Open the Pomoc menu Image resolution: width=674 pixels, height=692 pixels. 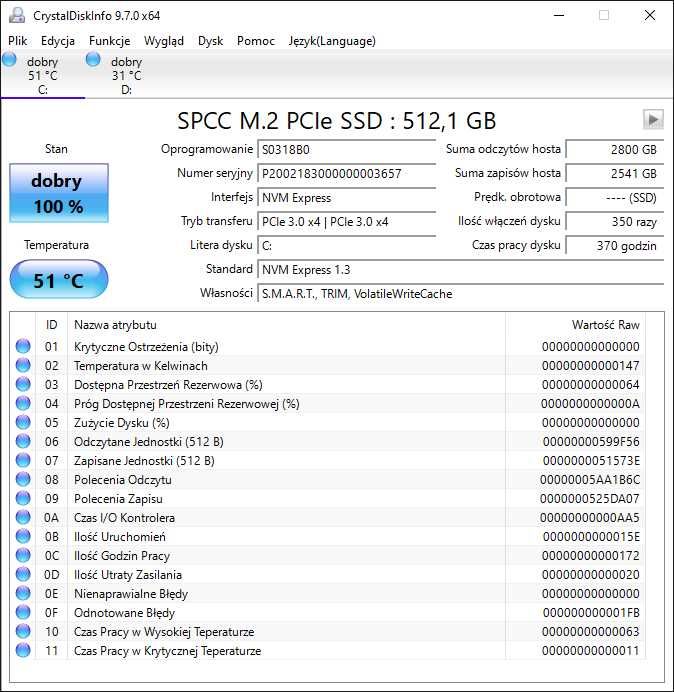pos(256,41)
